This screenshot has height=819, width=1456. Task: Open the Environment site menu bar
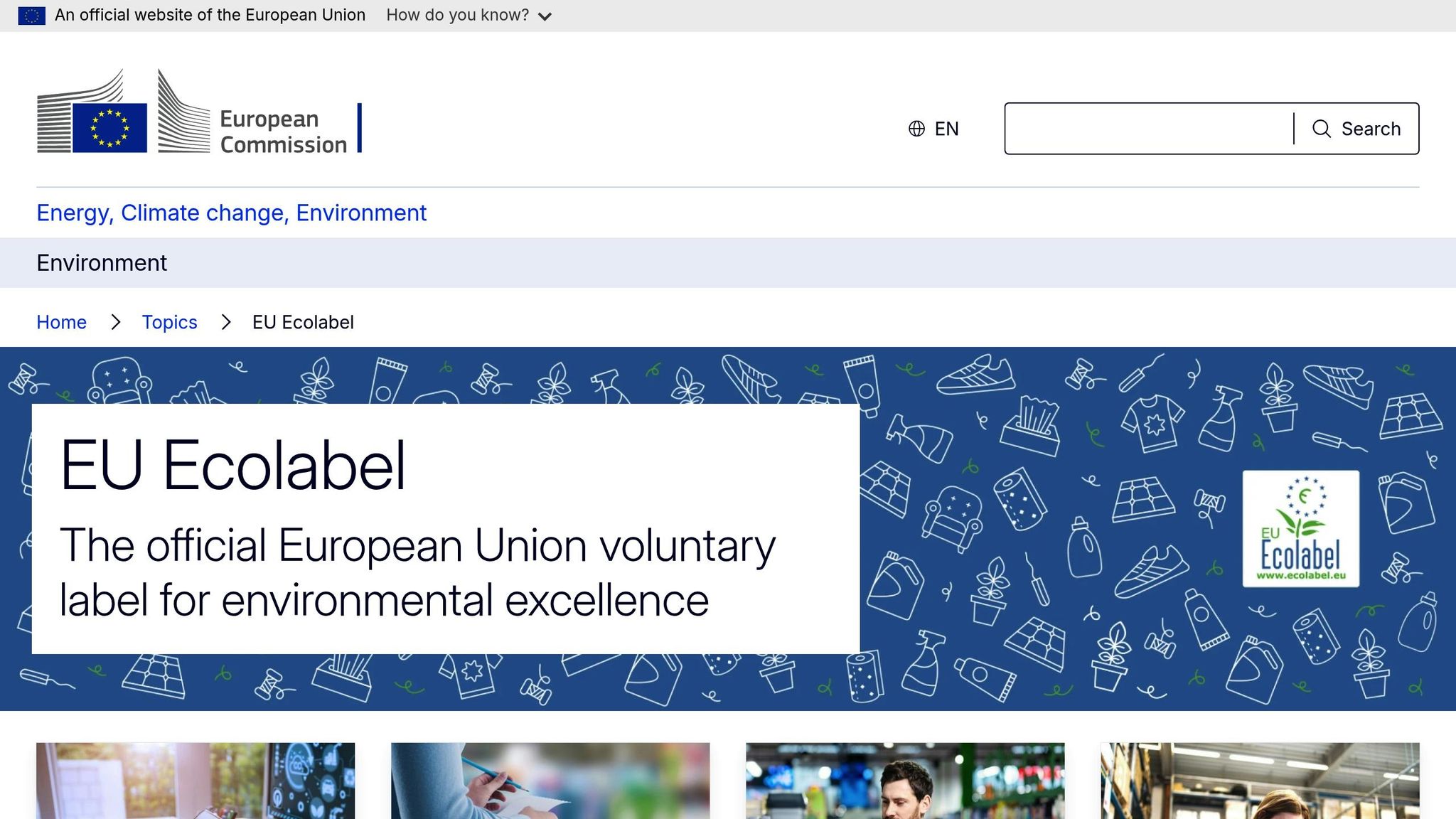102,263
